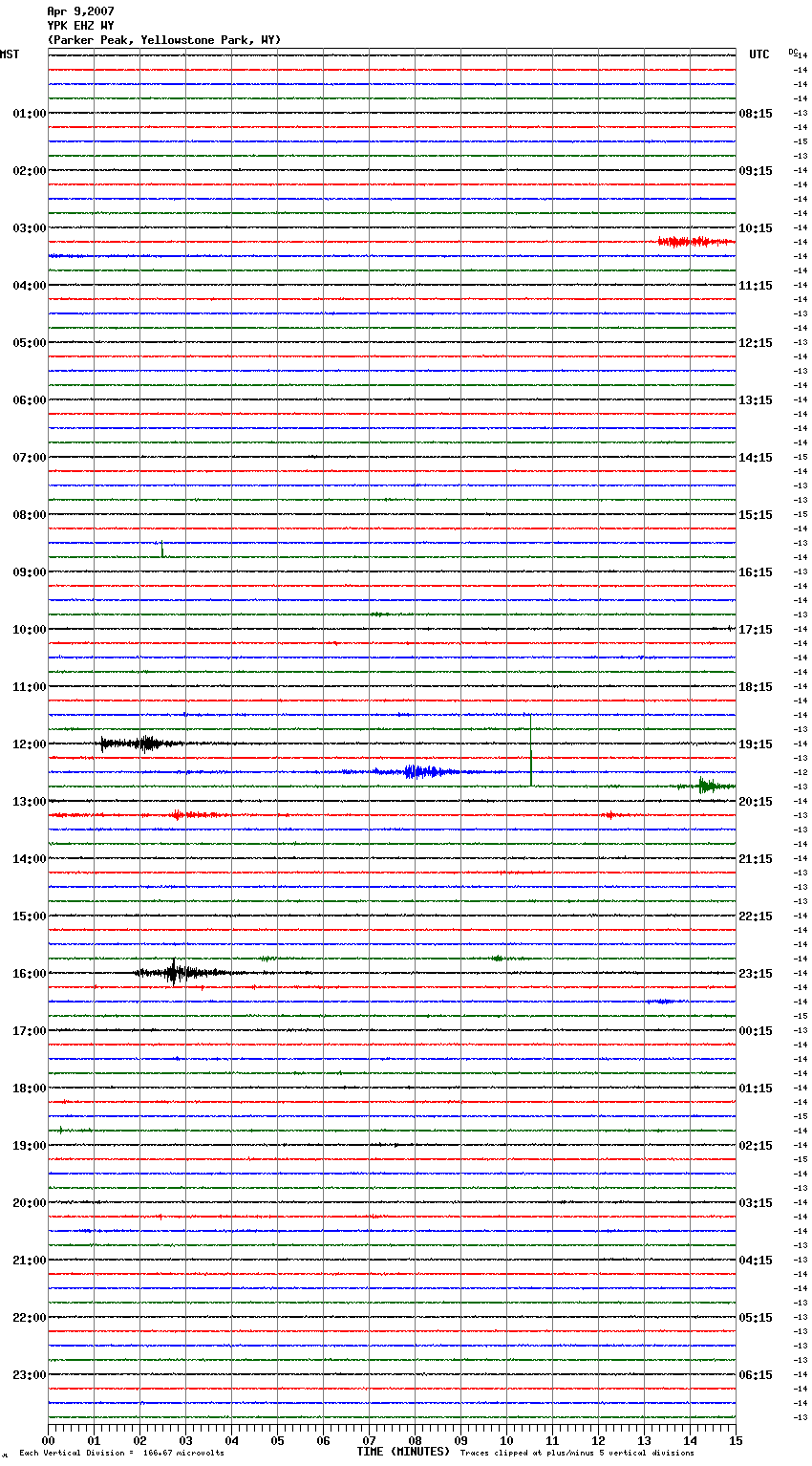This screenshot has height=1466, width=812.
Task: Click the '20:15' UTC row label
Action: (x=756, y=802)
